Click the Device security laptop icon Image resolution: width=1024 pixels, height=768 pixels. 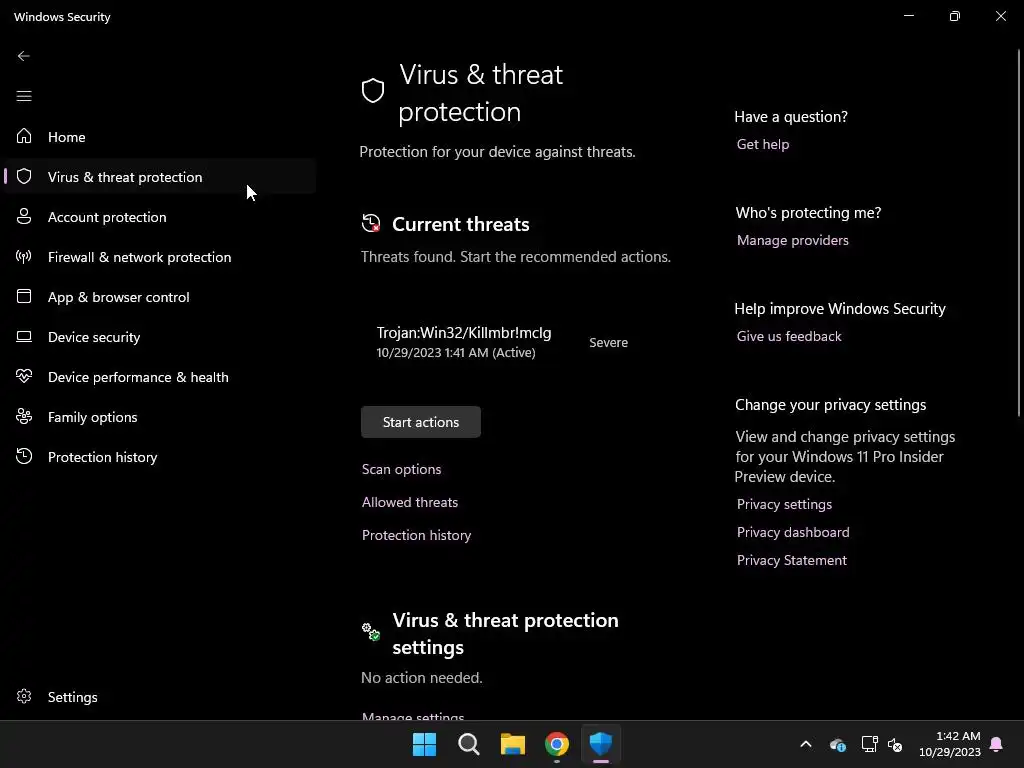click(x=24, y=337)
